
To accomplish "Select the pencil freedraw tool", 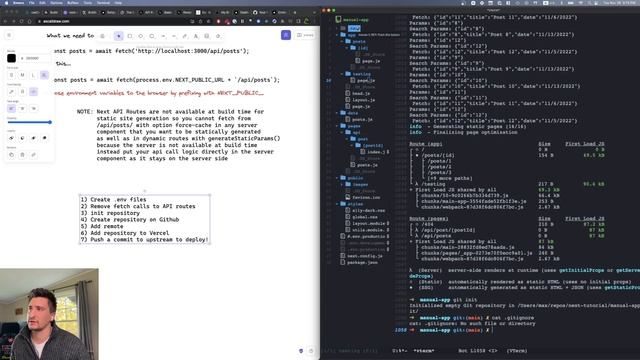I will point(185,36).
